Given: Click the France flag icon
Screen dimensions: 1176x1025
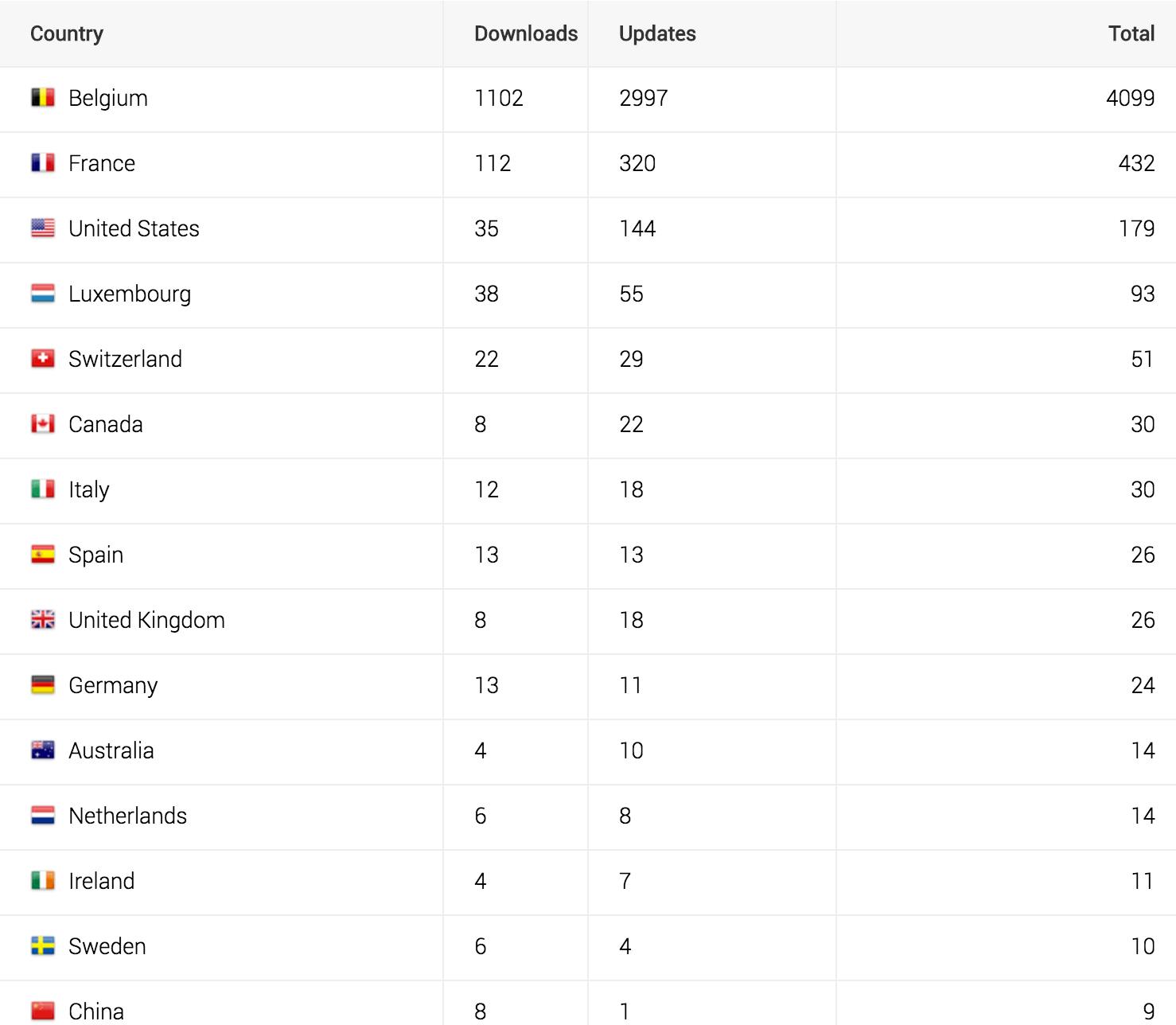Looking at the screenshot, I should coord(43,163).
